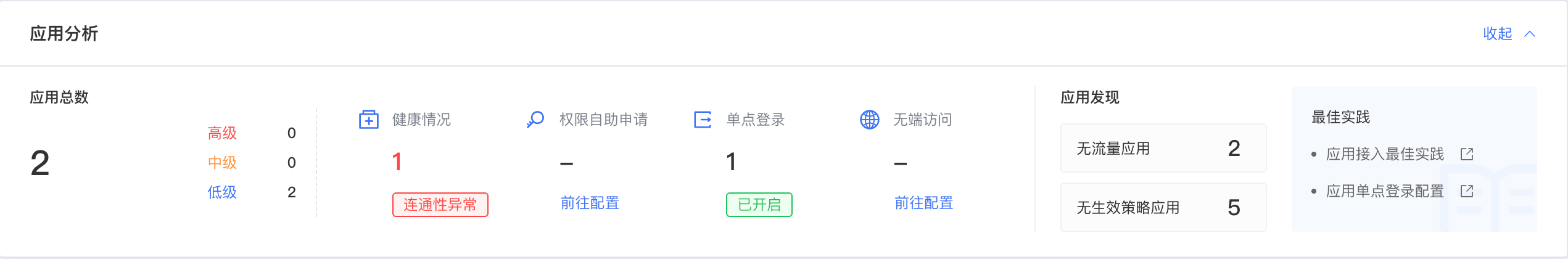Open the 无生效策略应用 card
Image resolution: width=1568 pixels, height=259 pixels.
(x=1163, y=207)
